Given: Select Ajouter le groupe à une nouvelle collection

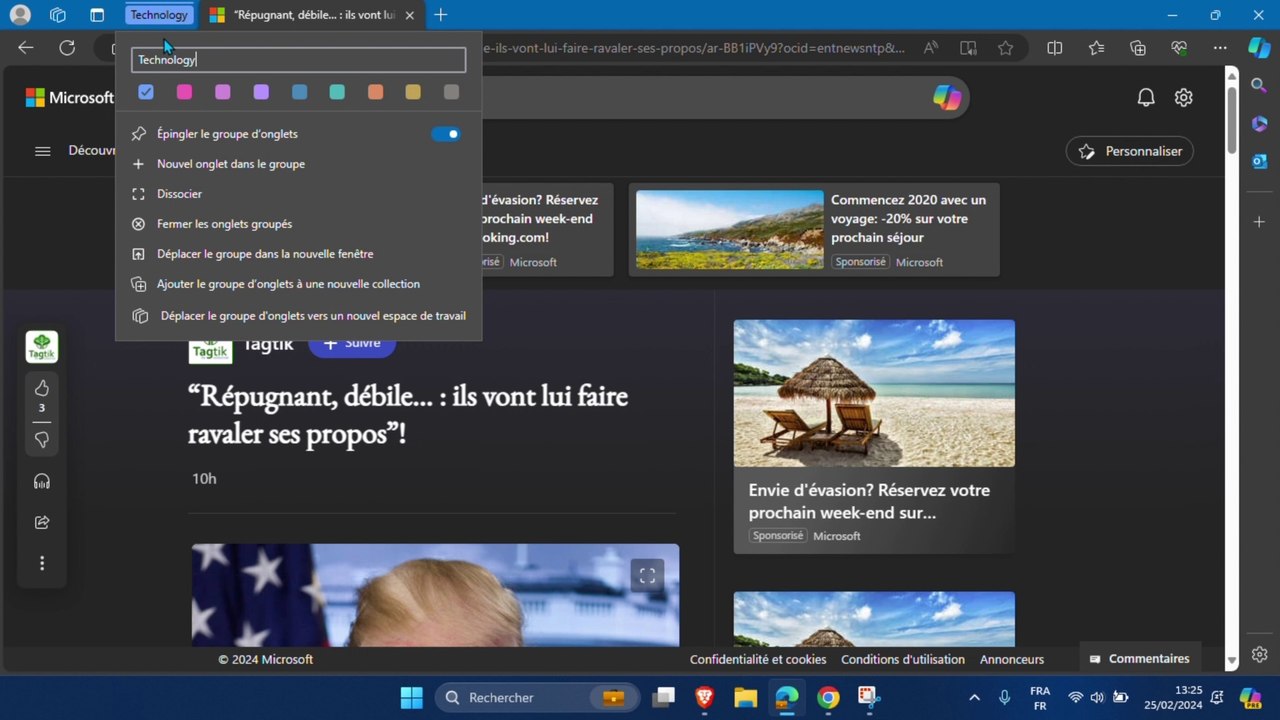Looking at the screenshot, I should click(298, 284).
